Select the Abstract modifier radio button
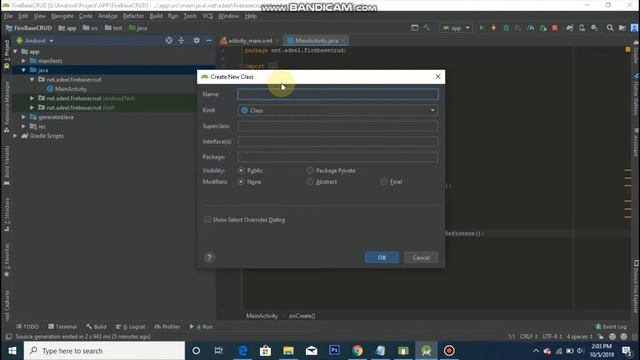Image resolution: width=640 pixels, height=360 pixels. tap(310, 182)
